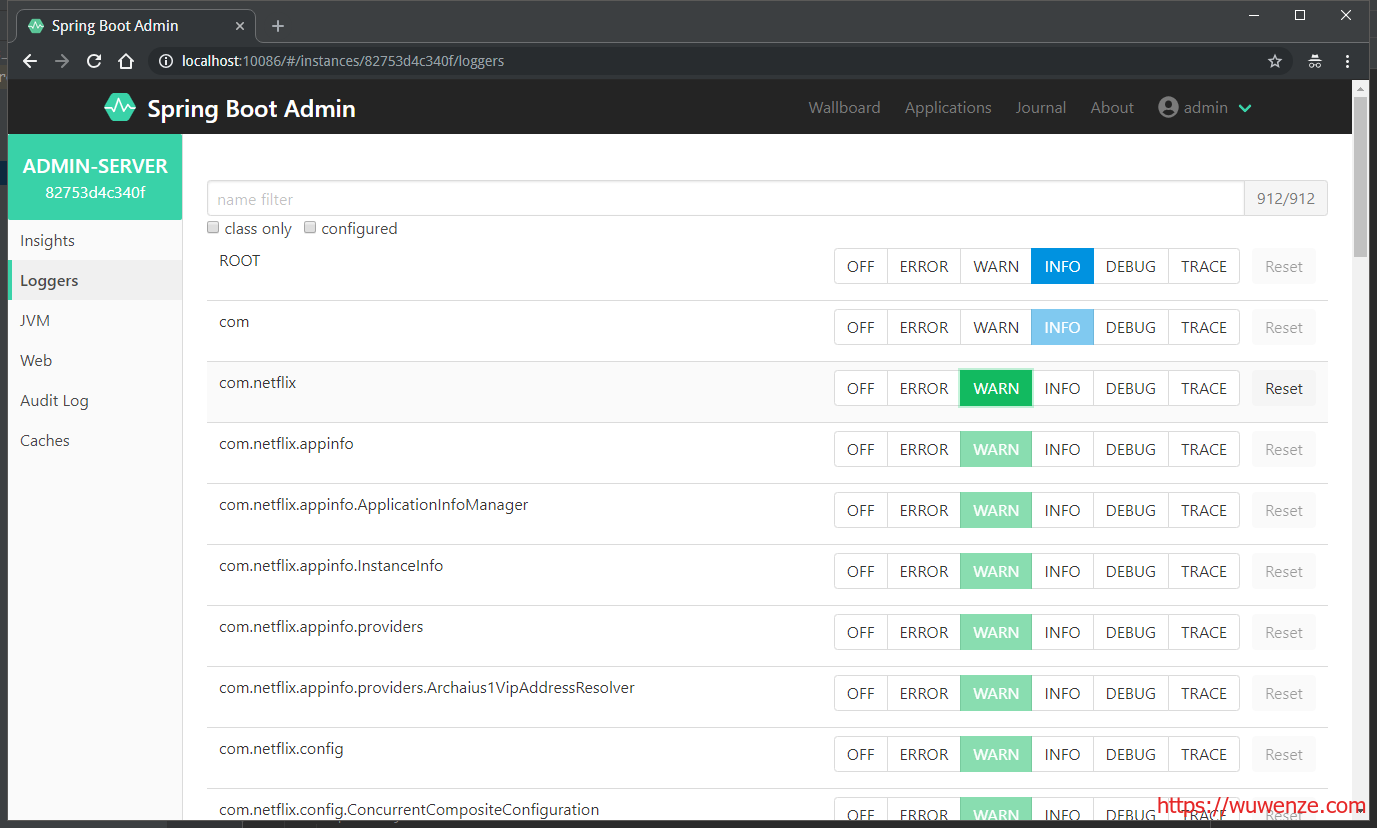Click the com.netflix.appinfo.ApplicationInfoManager logger name
Viewport: 1377px width, 828px height.
pos(374,504)
